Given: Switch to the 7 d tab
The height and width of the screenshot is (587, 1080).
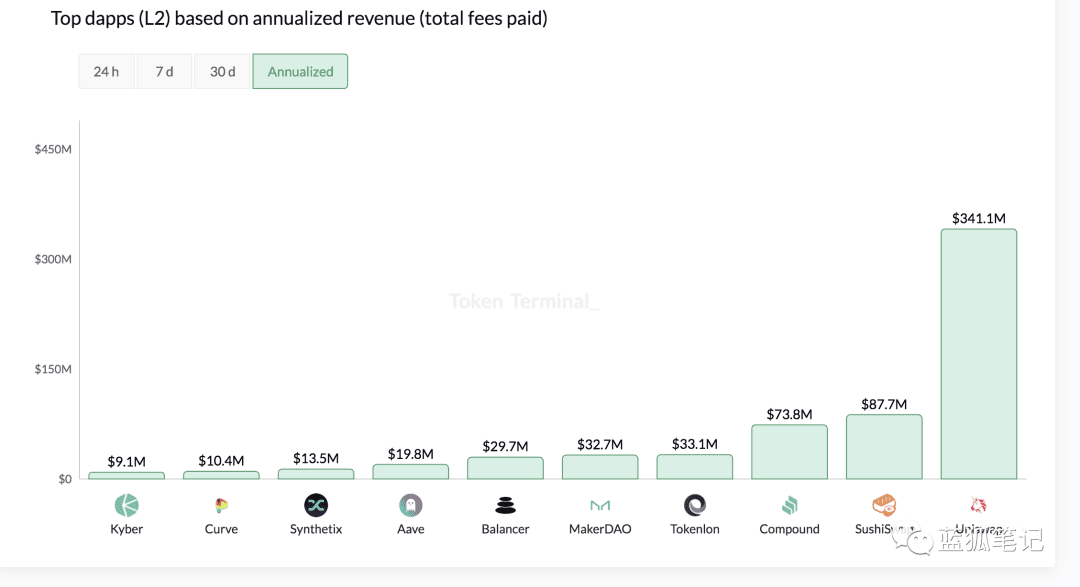Looking at the screenshot, I should pos(164,72).
